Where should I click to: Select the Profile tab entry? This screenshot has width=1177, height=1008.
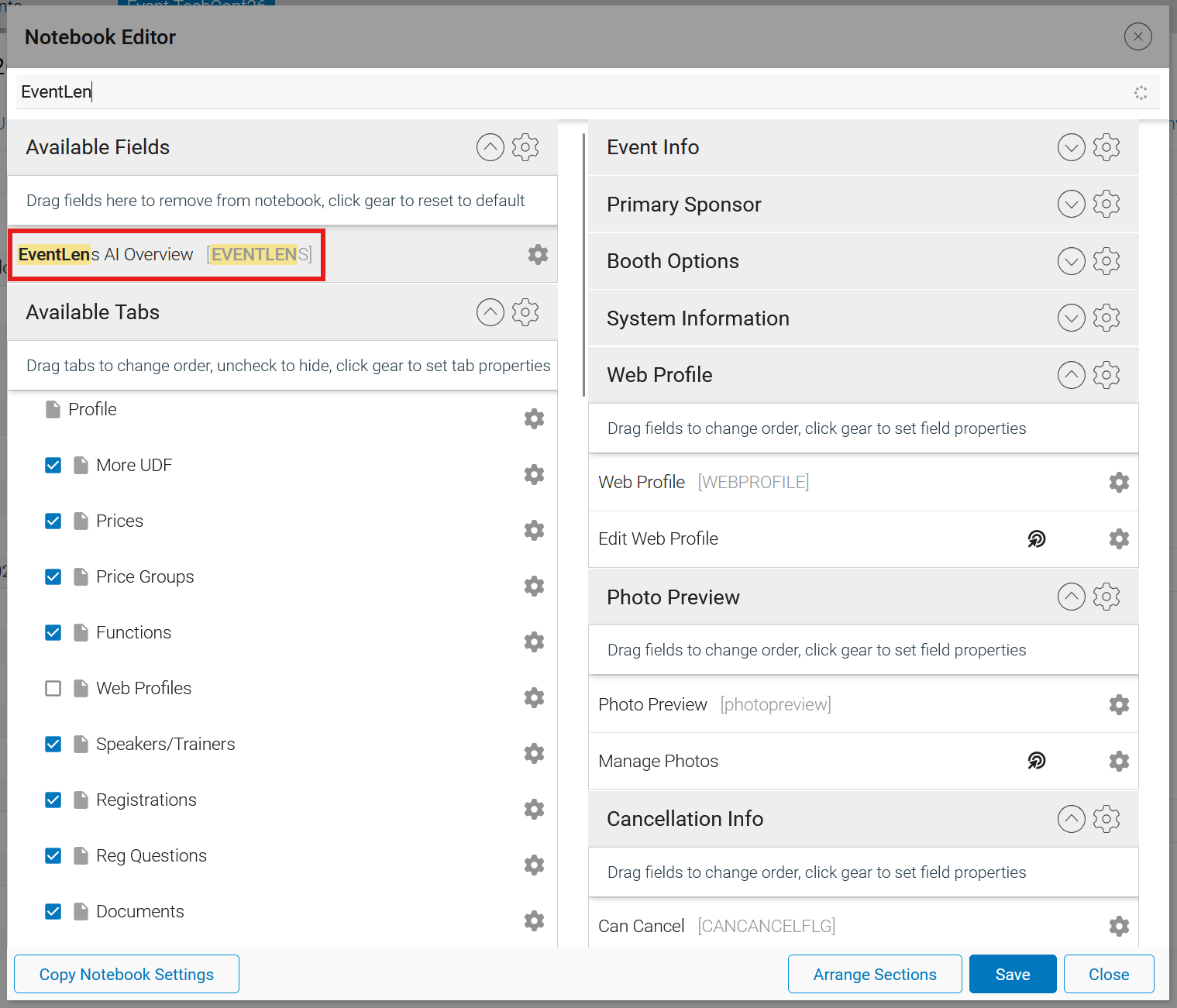coord(92,409)
